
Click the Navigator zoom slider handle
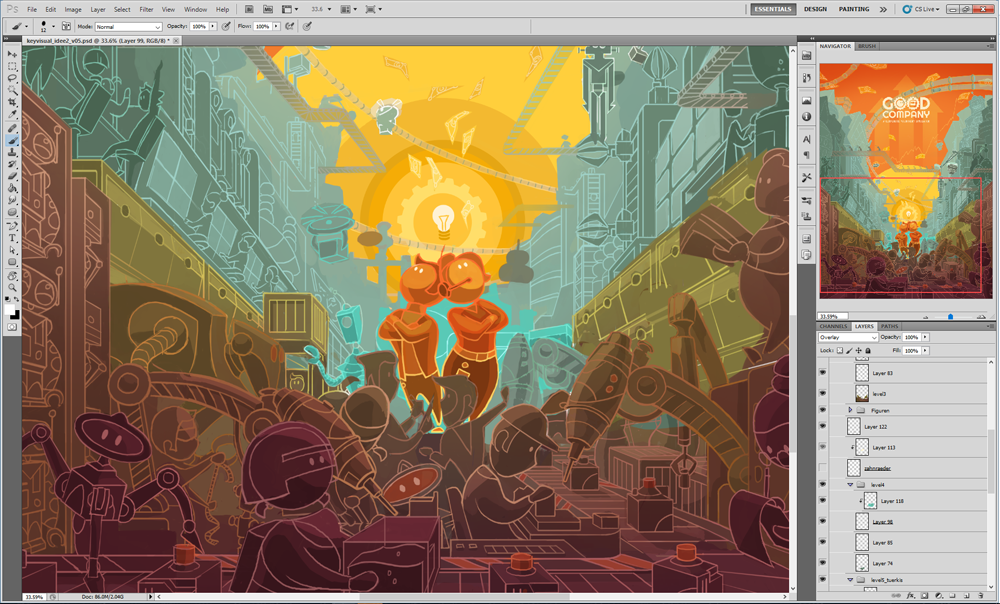click(950, 316)
